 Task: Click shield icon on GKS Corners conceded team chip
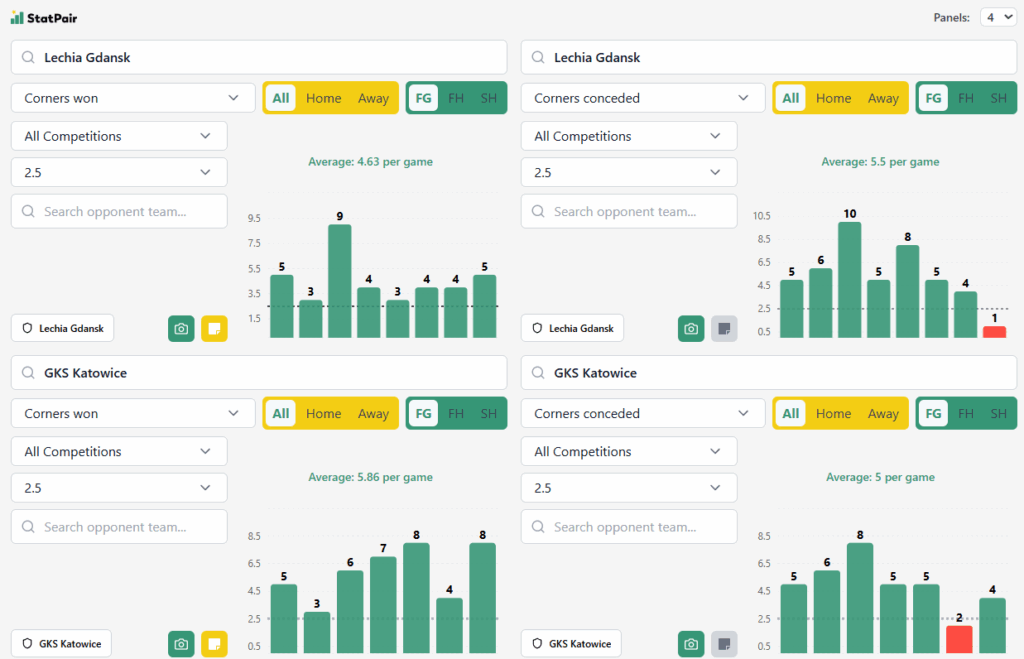(x=537, y=643)
